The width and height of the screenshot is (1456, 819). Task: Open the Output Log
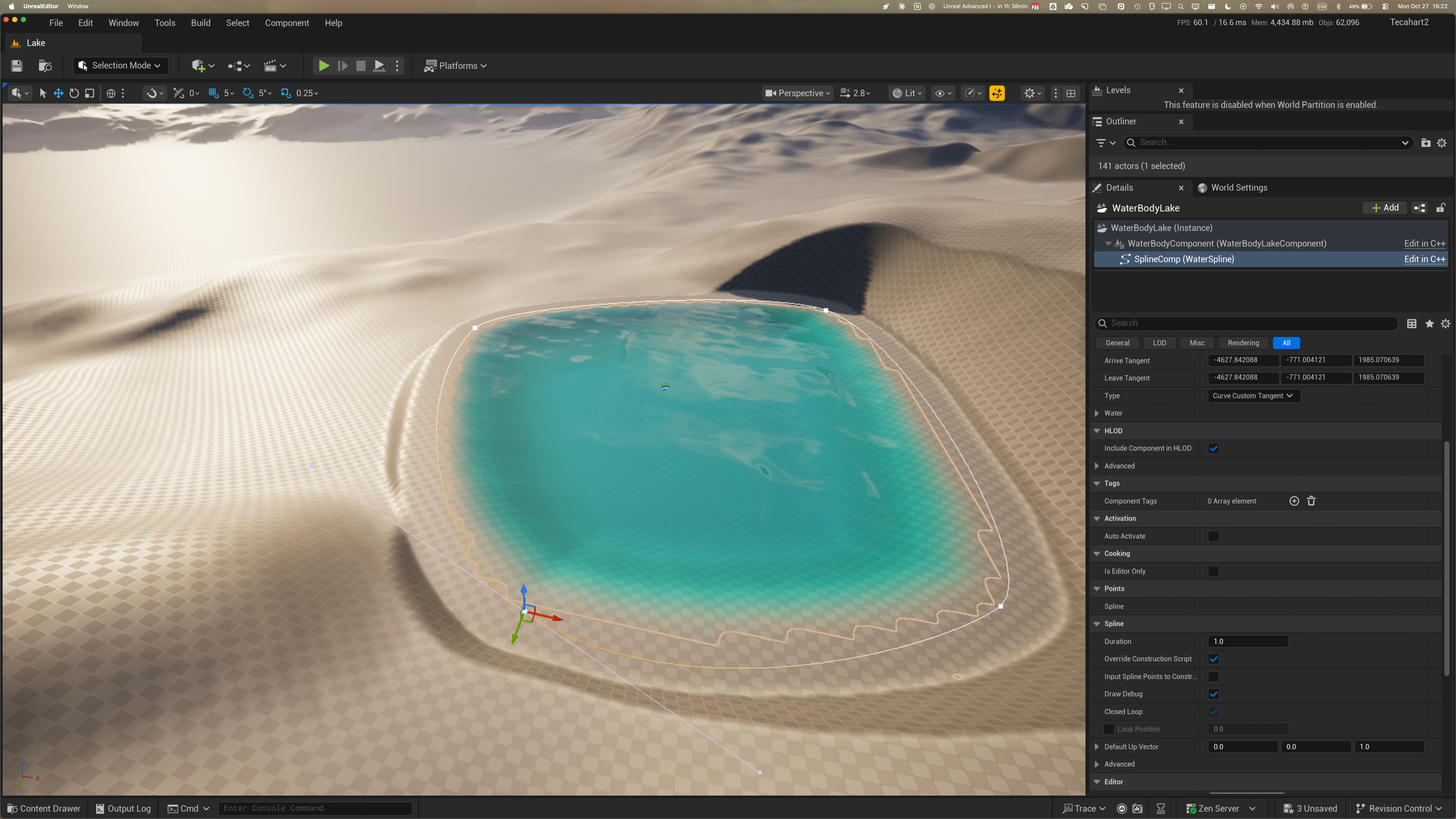tap(123, 809)
